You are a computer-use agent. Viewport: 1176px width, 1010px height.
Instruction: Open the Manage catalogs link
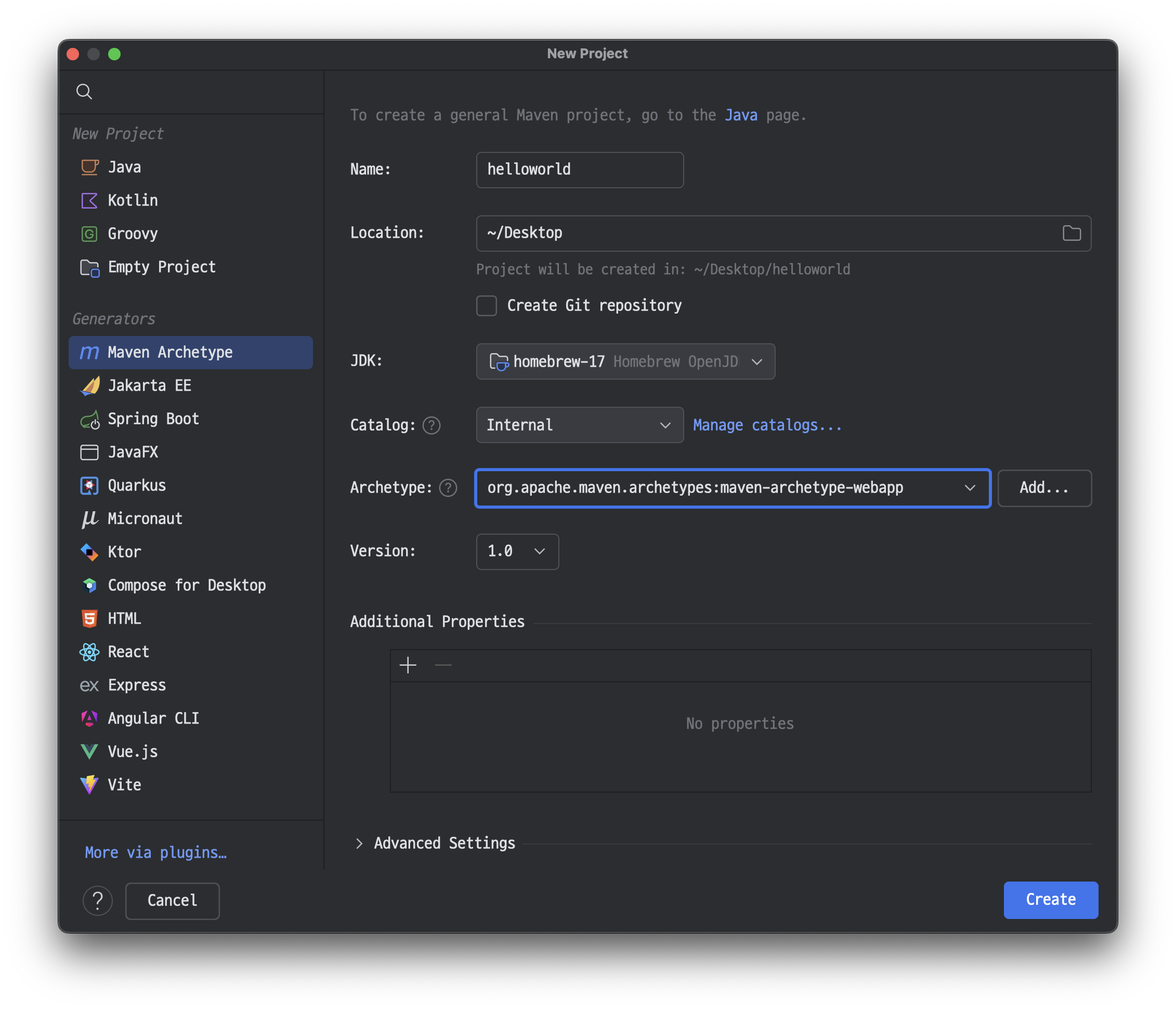click(767, 425)
